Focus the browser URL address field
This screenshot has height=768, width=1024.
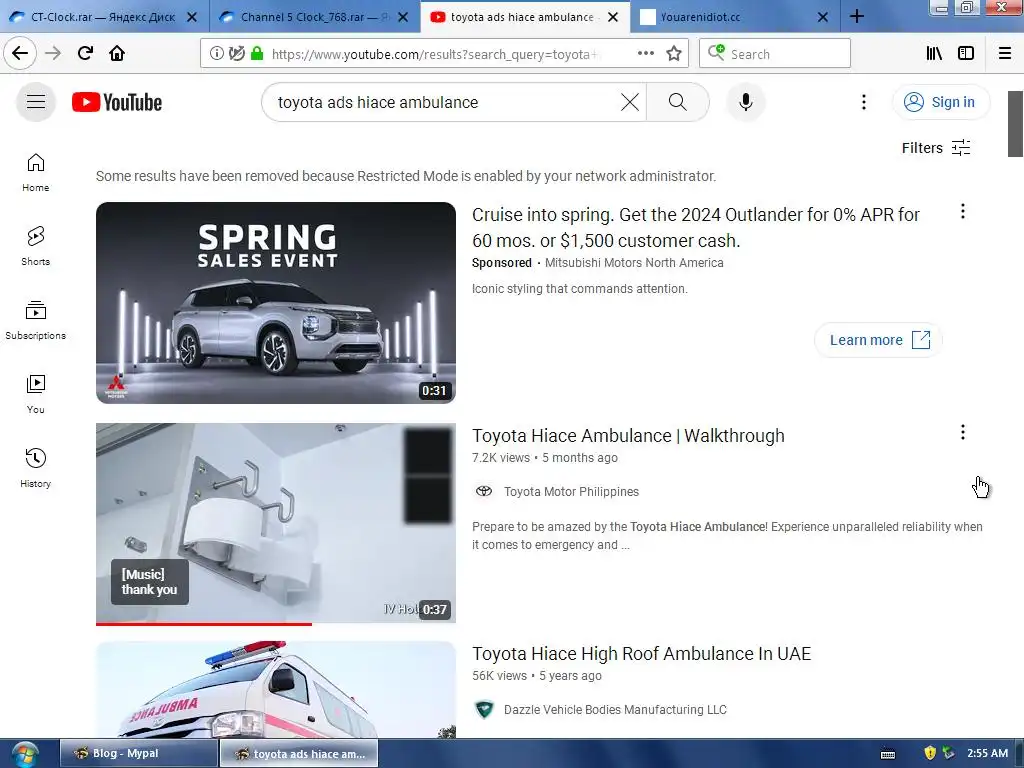(434, 54)
